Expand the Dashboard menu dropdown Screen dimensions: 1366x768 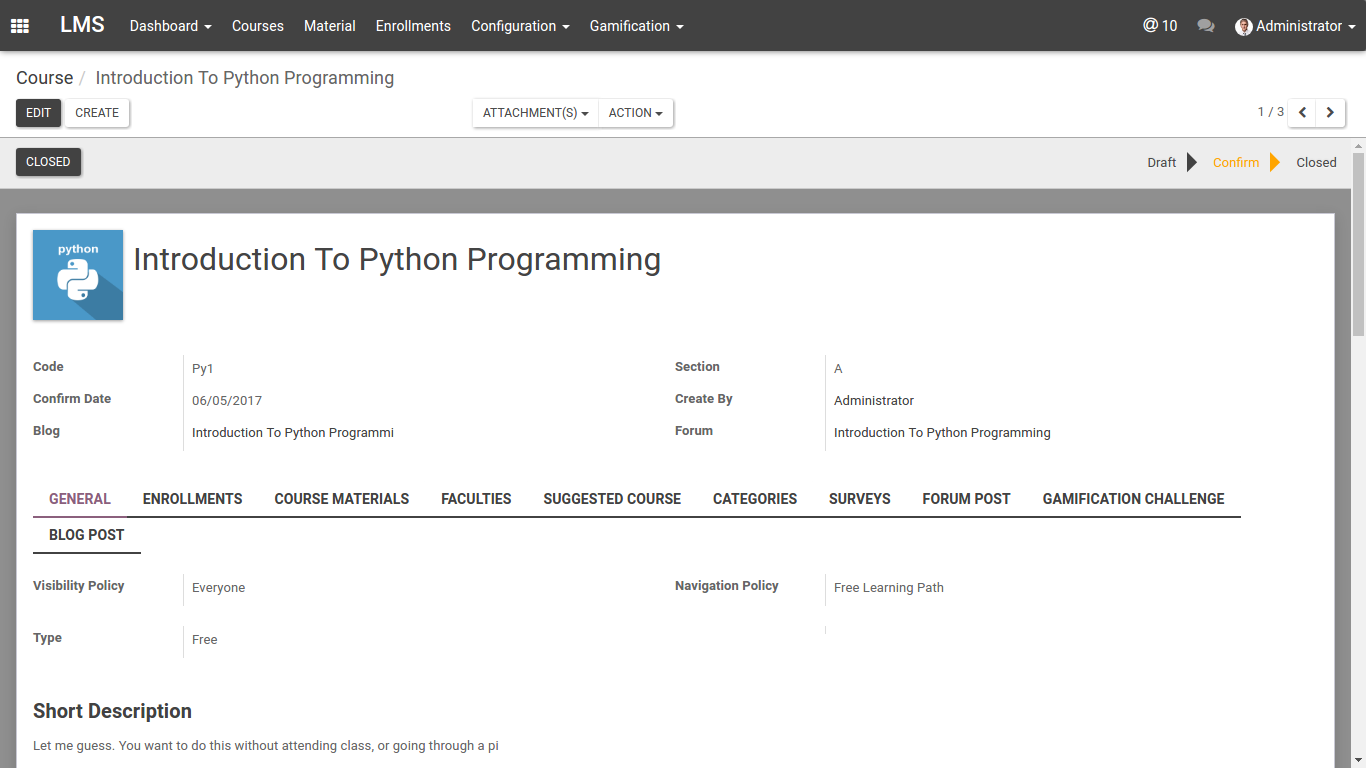(170, 26)
